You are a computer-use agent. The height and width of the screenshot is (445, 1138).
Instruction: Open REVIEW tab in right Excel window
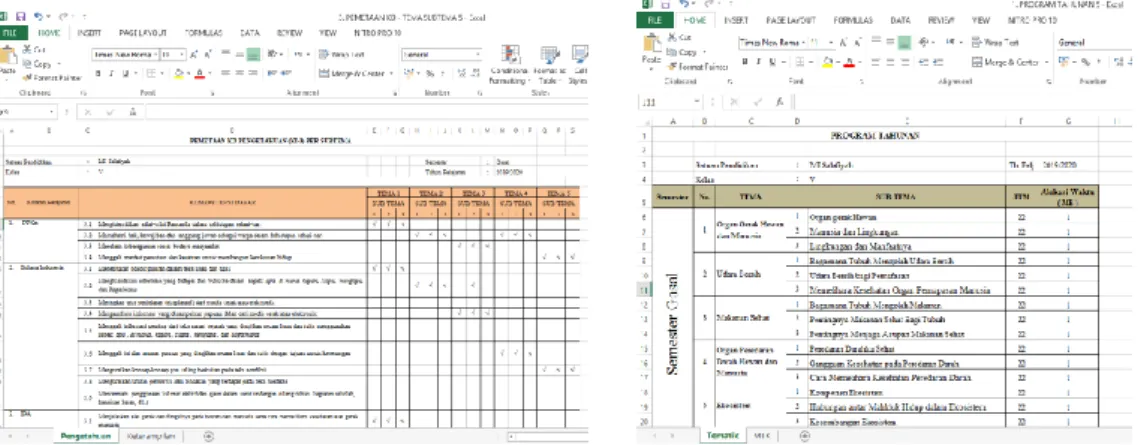[x=941, y=20]
